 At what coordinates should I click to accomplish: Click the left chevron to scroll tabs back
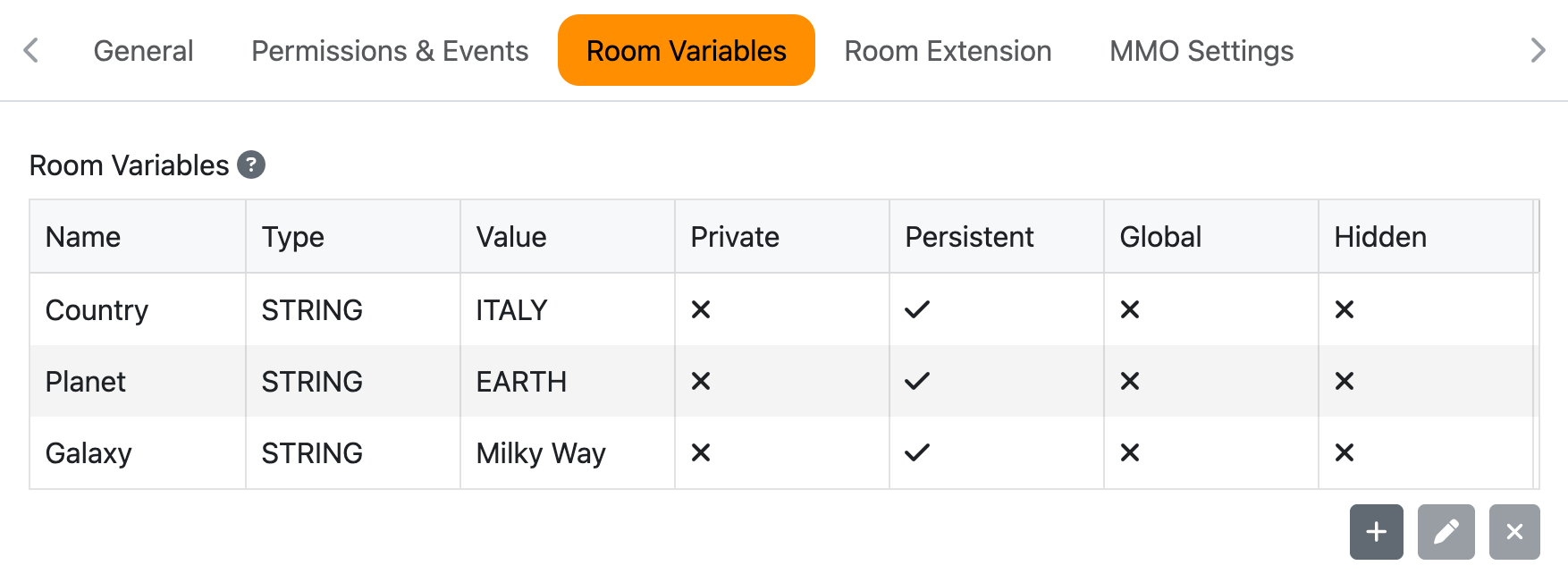click(x=30, y=50)
